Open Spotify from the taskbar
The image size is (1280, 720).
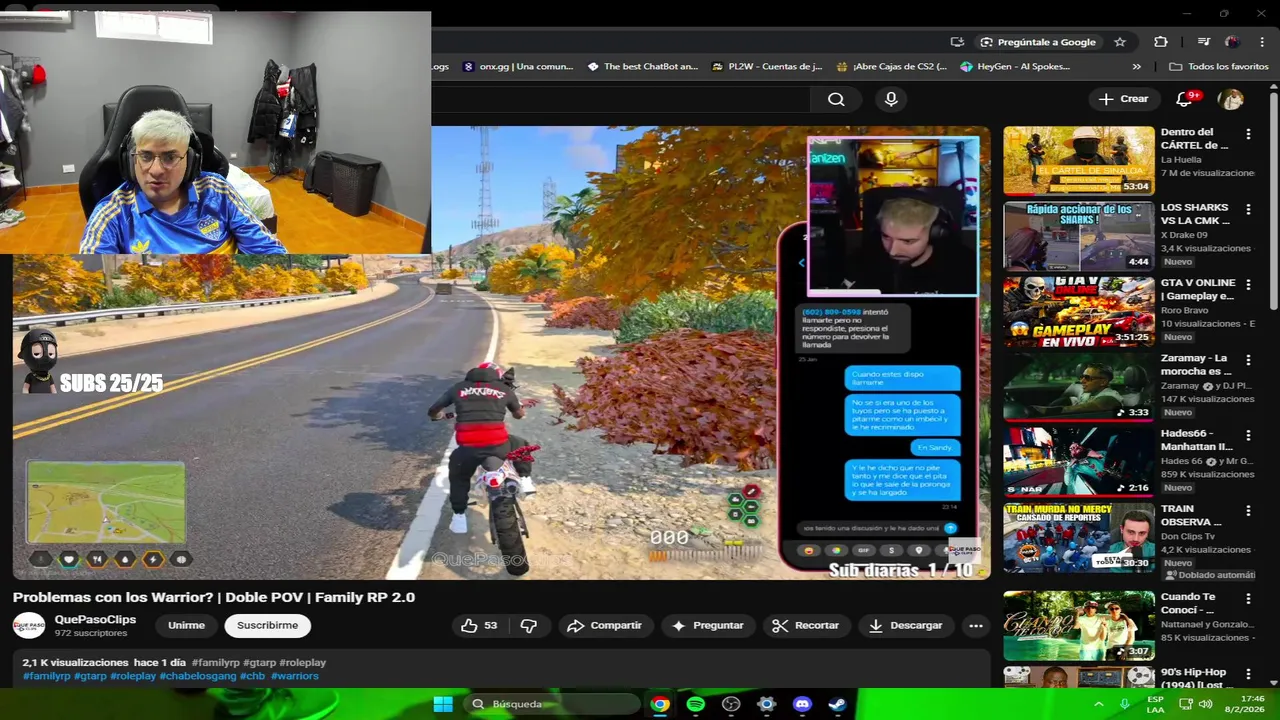coord(695,704)
